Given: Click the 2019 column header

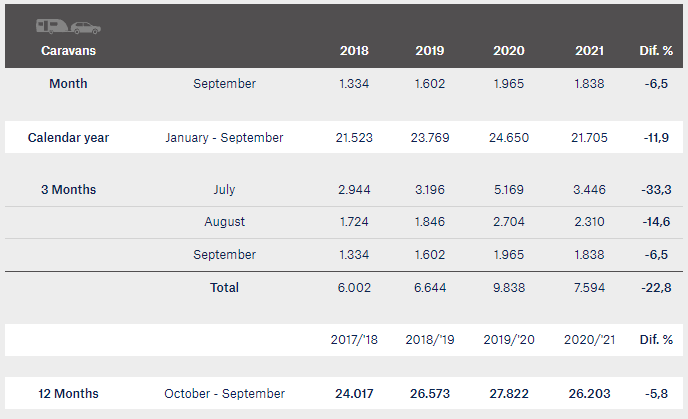Looking at the screenshot, I should [x=430, y=51].
